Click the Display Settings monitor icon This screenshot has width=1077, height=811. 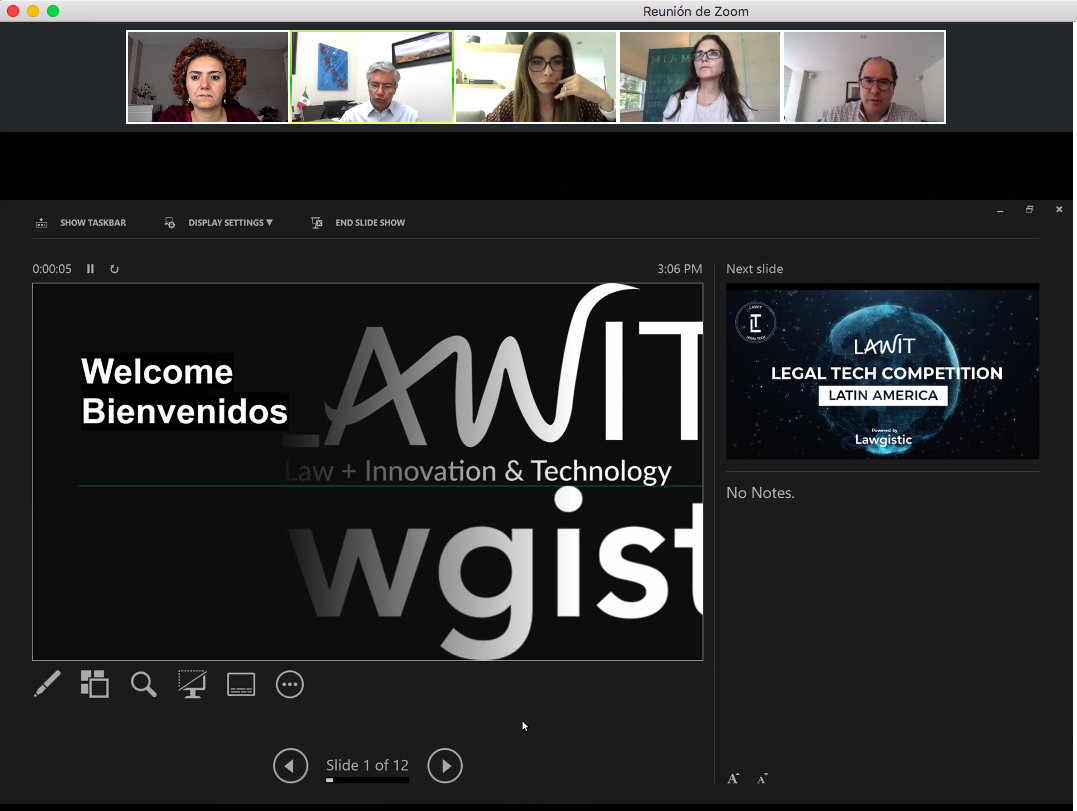(x=170, y=222)
